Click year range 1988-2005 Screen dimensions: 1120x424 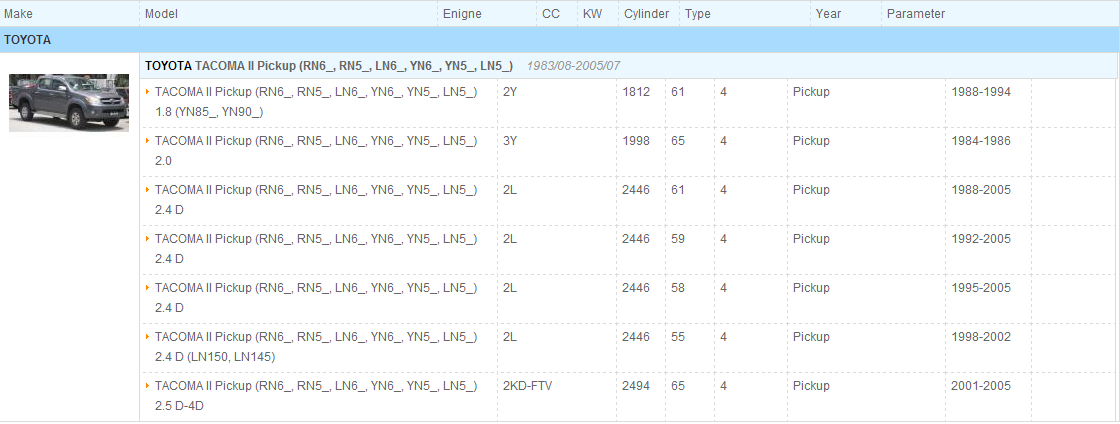click(x=981, y=190)
